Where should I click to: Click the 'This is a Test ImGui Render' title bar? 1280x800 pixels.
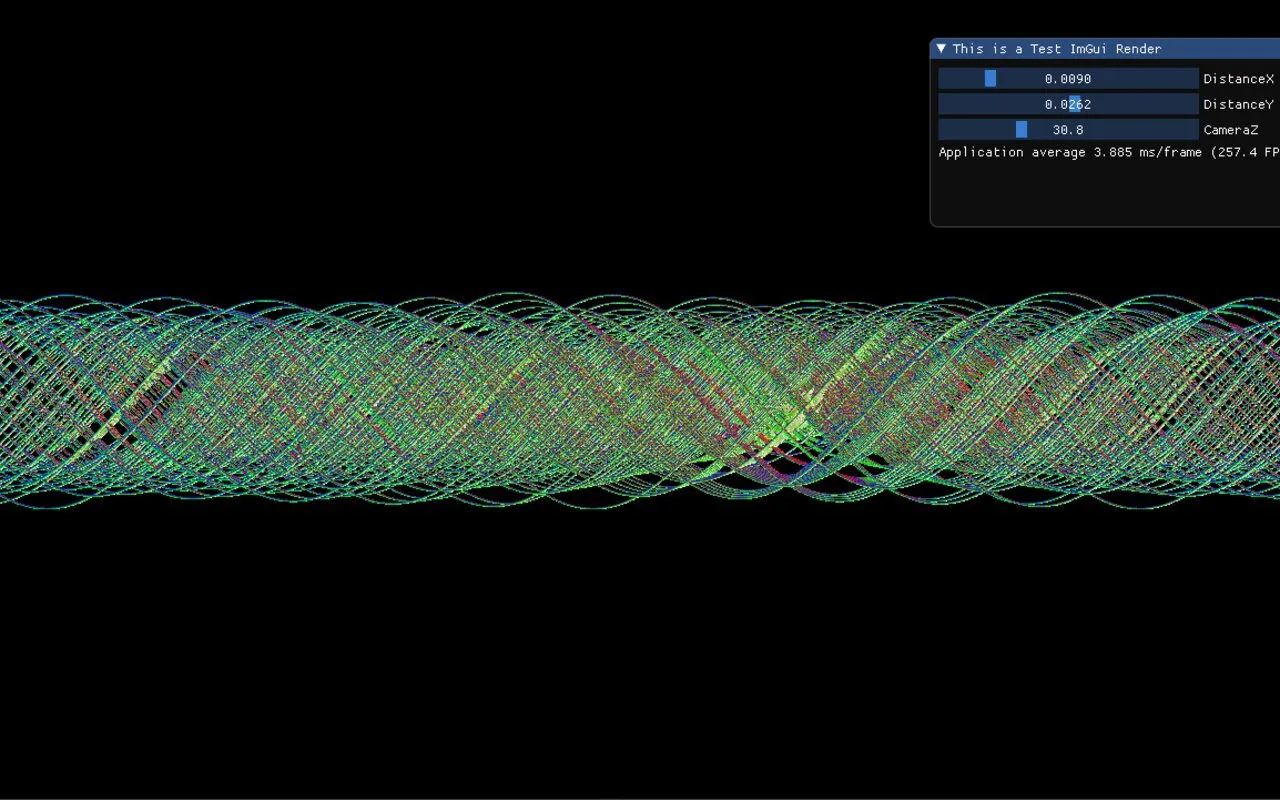1105,48
